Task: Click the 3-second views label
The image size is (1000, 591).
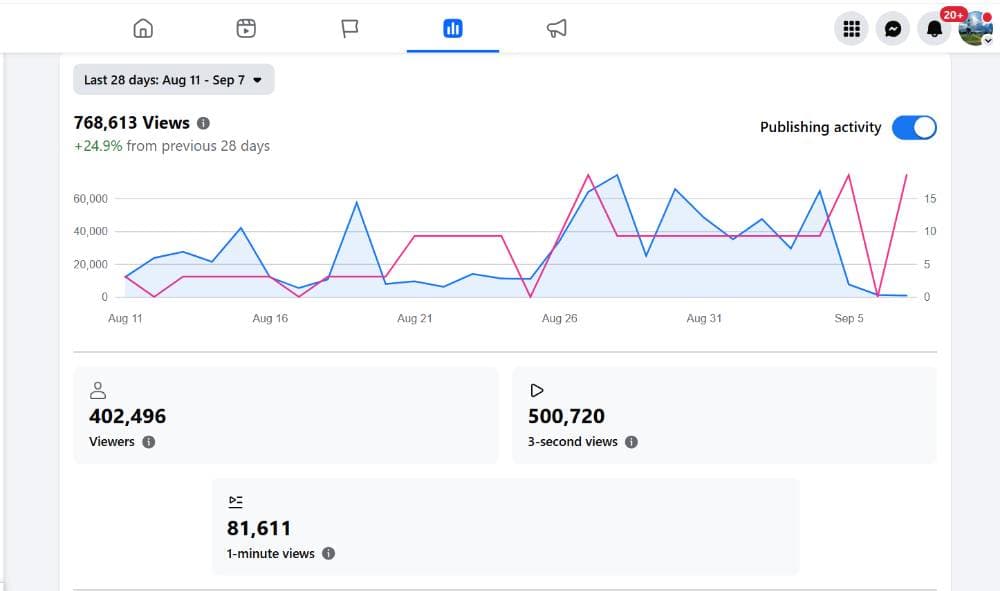Action: coord(573,442)
